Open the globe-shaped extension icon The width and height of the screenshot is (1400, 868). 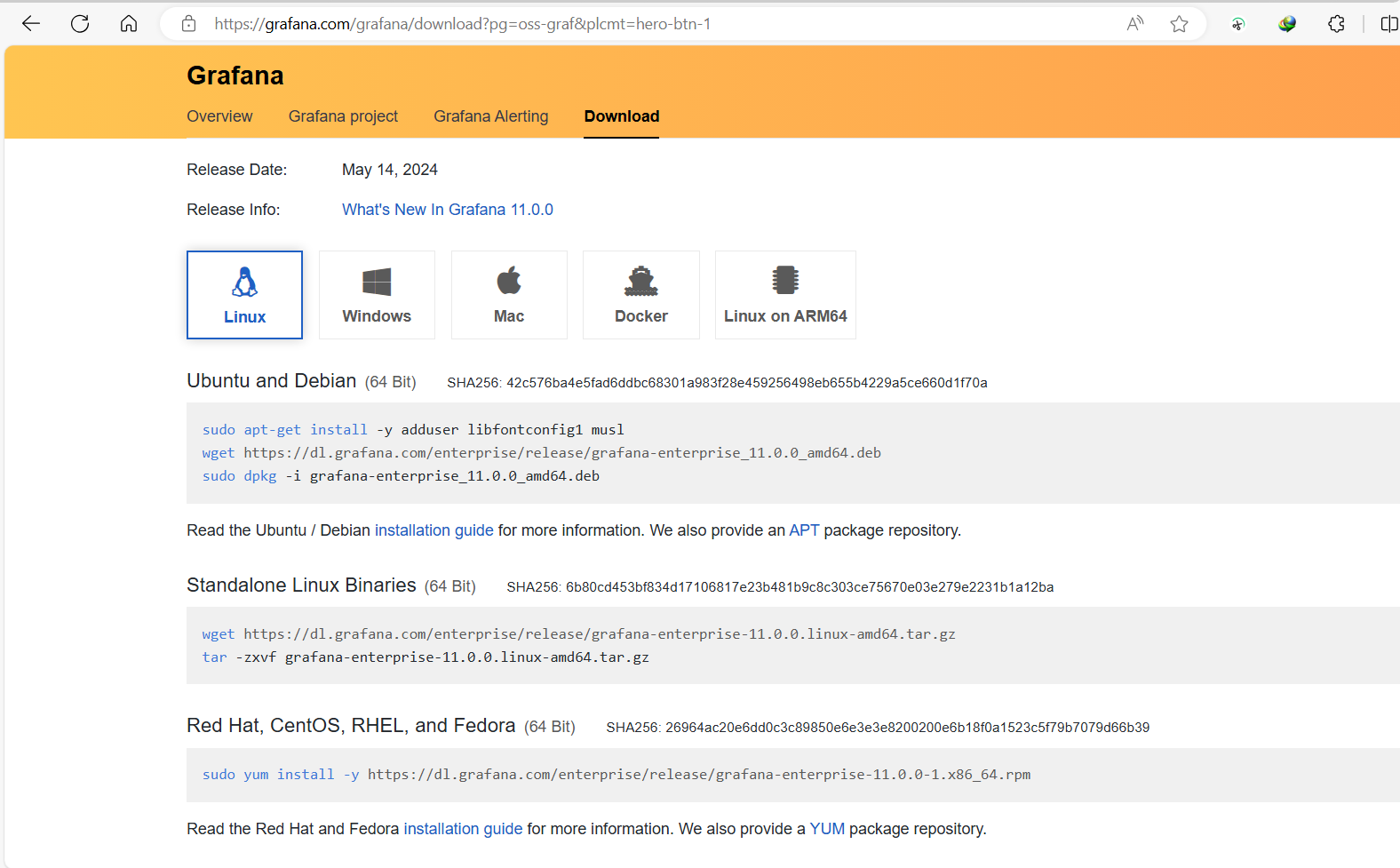coord(1286,24)
